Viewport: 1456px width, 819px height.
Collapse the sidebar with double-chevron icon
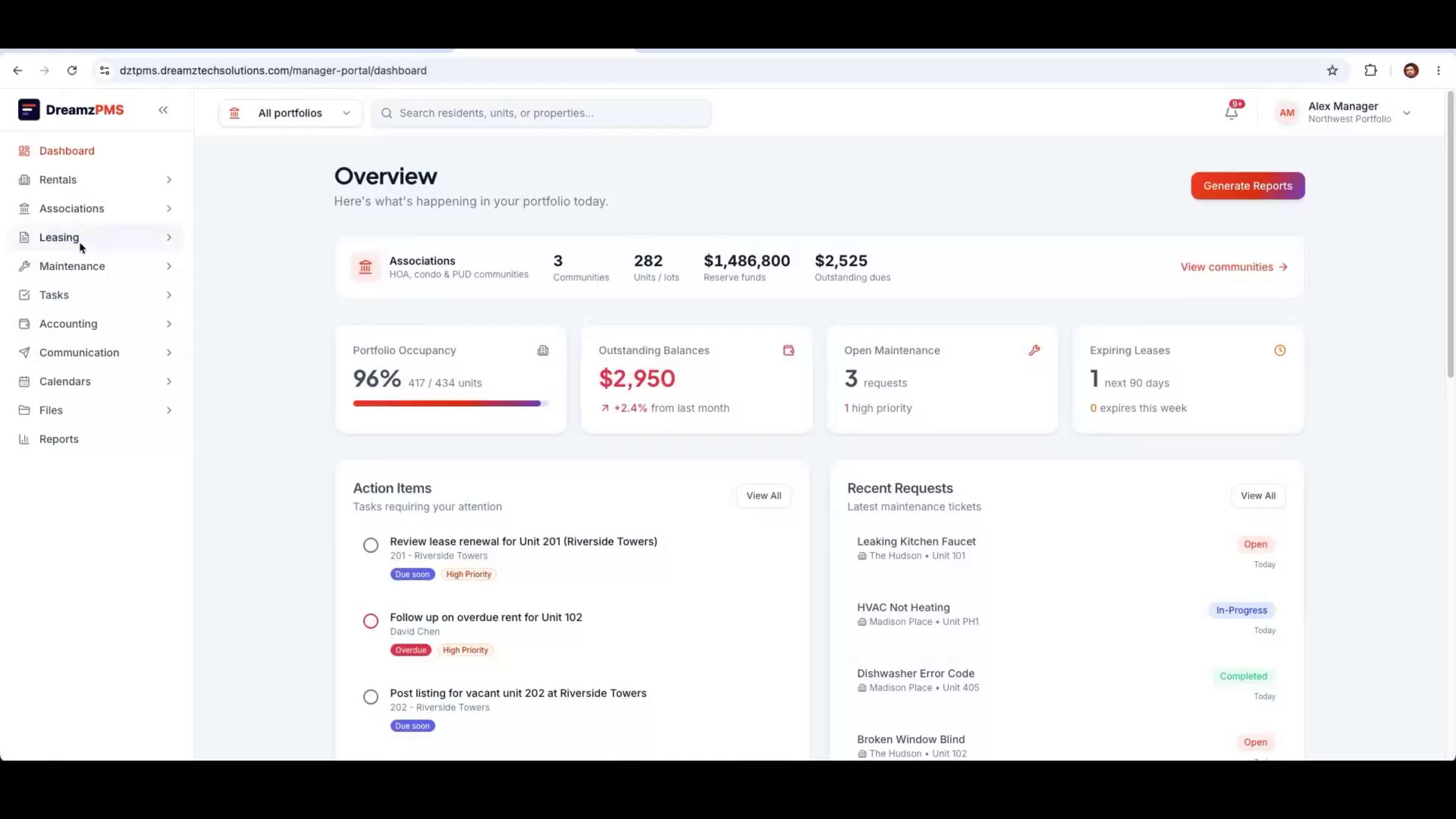click(x=163, y=110)
